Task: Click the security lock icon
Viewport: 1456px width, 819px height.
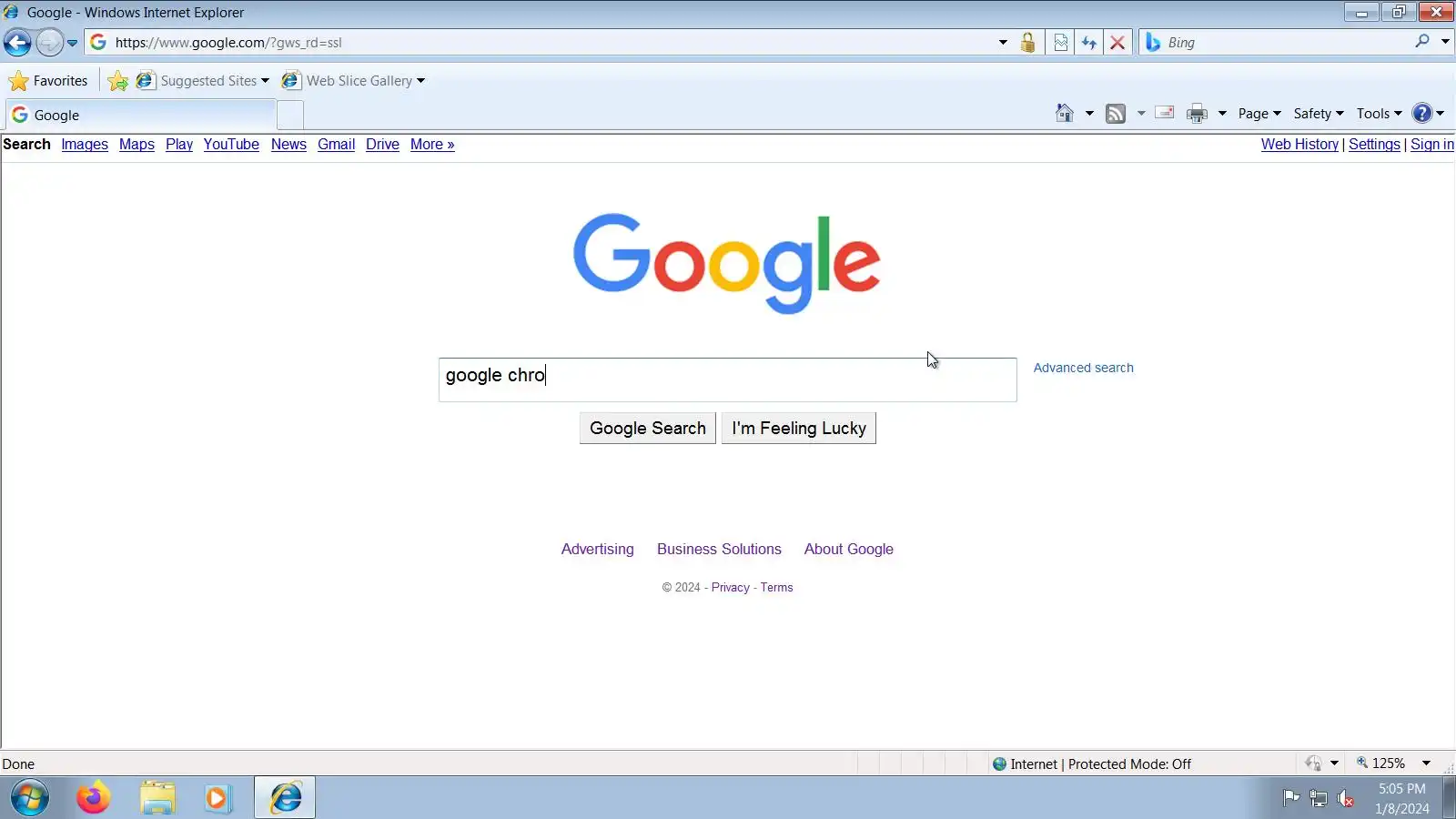Action: click(x=1027, y=42)
